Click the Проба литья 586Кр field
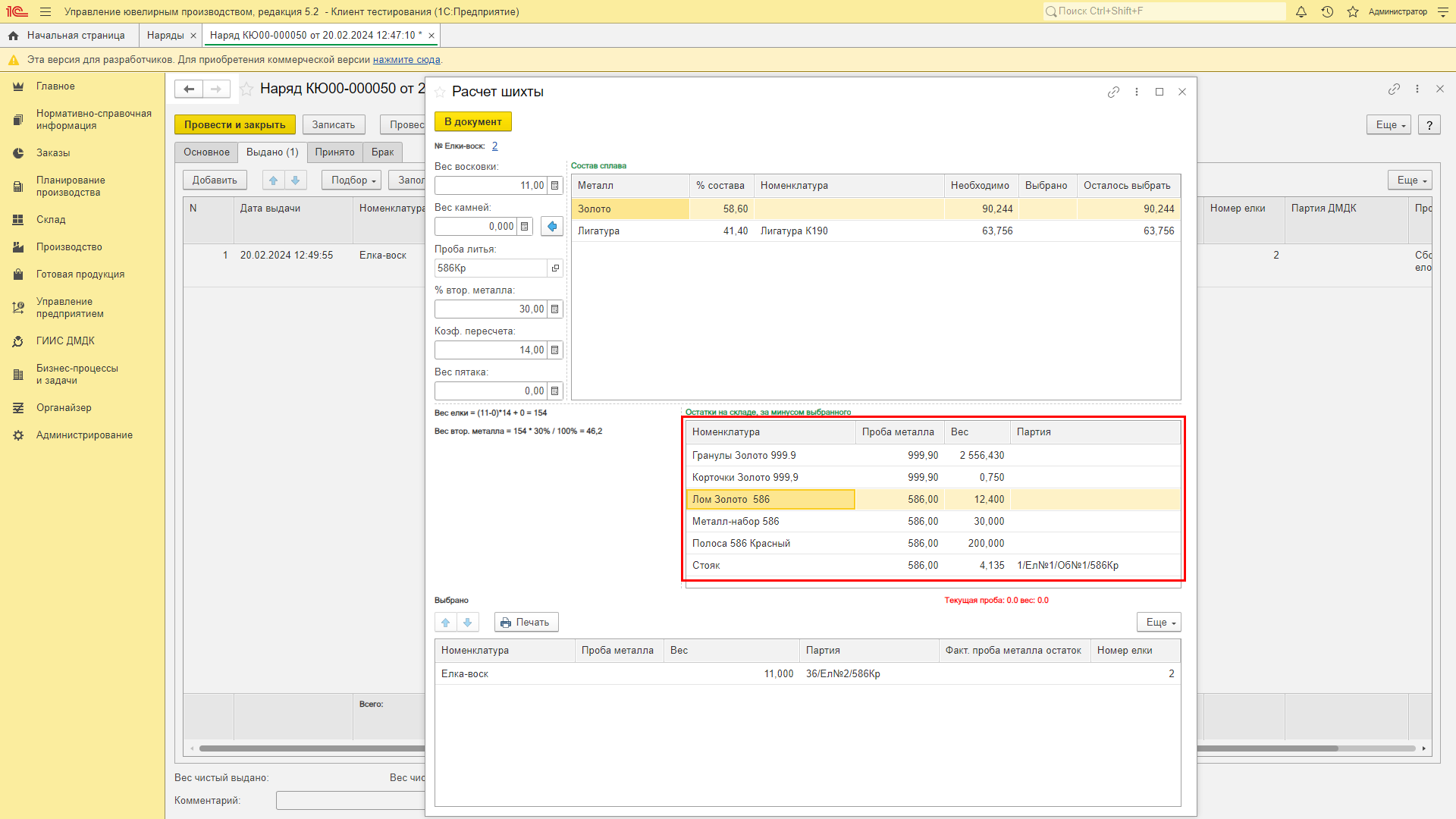 click(x=491, y=268)
